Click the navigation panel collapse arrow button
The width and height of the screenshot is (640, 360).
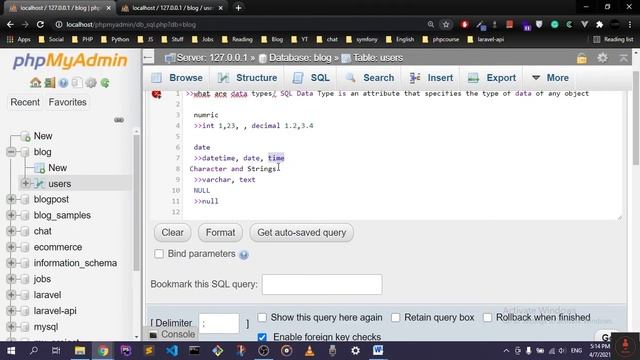click(148, 58)
